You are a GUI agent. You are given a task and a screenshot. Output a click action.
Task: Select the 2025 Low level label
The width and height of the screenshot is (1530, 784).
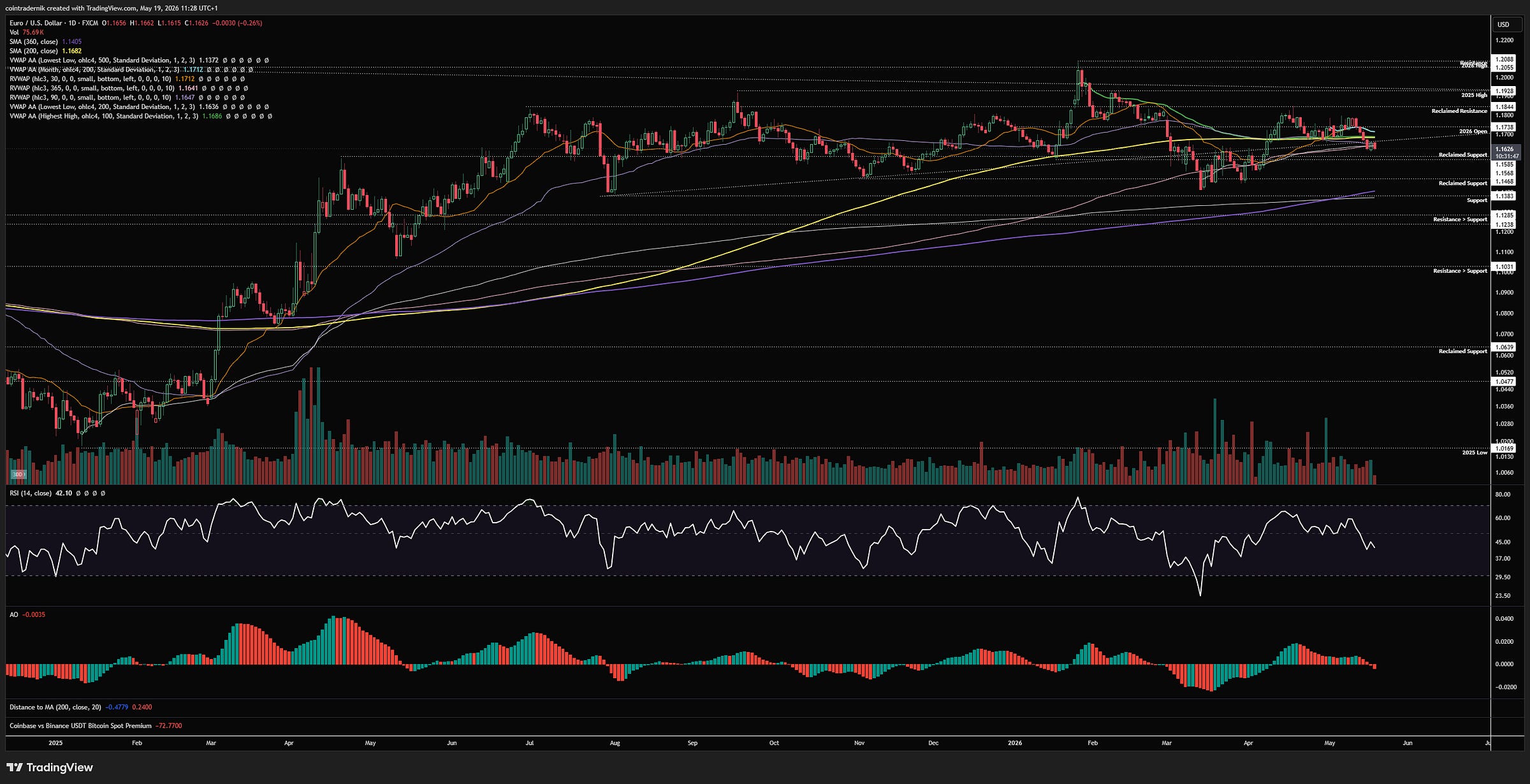pos(1475,453)
